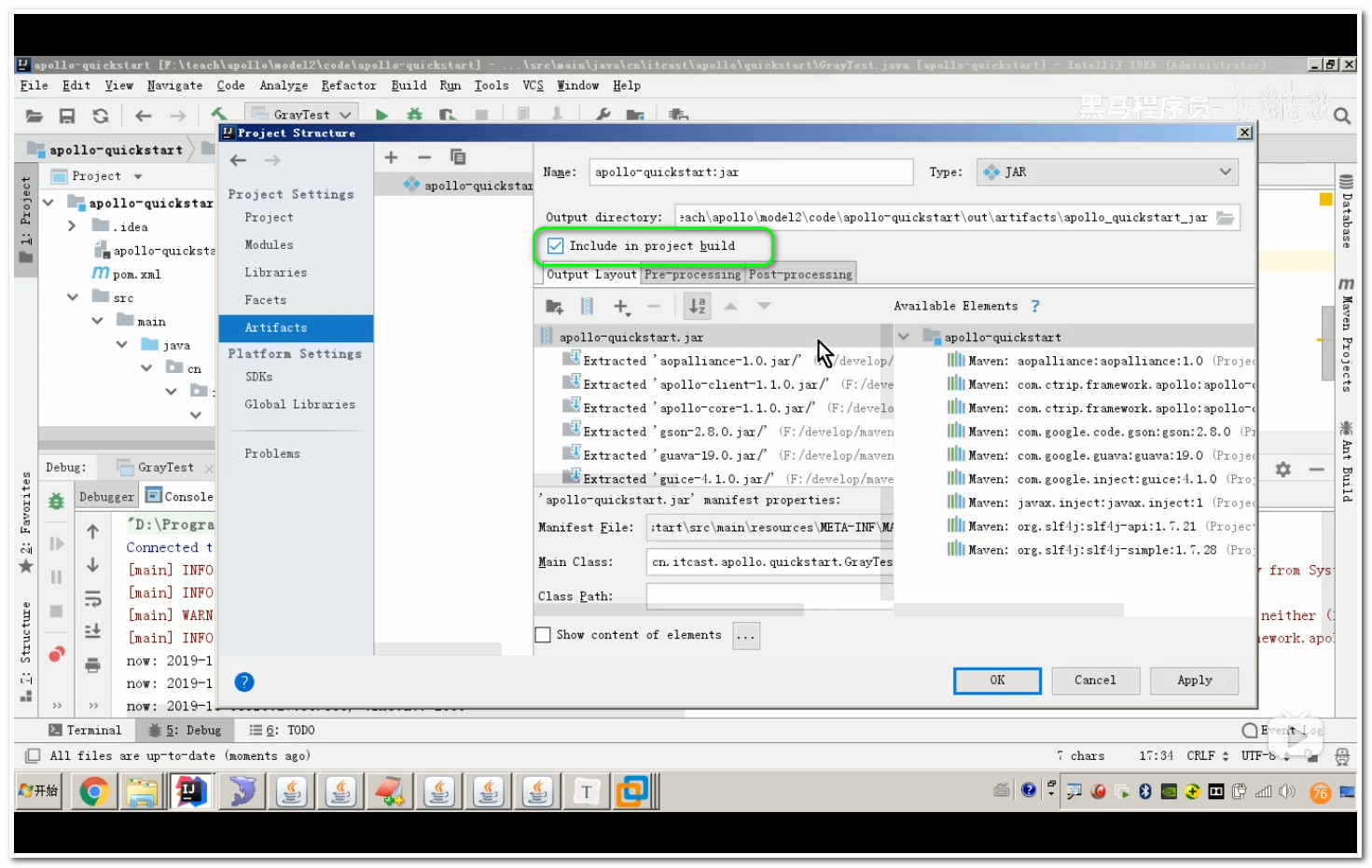The image size is (1372, 868).
Task: Toggle sort elements icon in Output Layout
Action: tap(697, 306)
